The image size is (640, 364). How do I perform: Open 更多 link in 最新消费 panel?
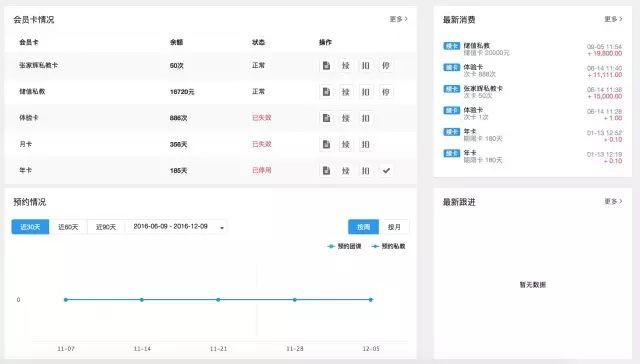click(613, 19)
